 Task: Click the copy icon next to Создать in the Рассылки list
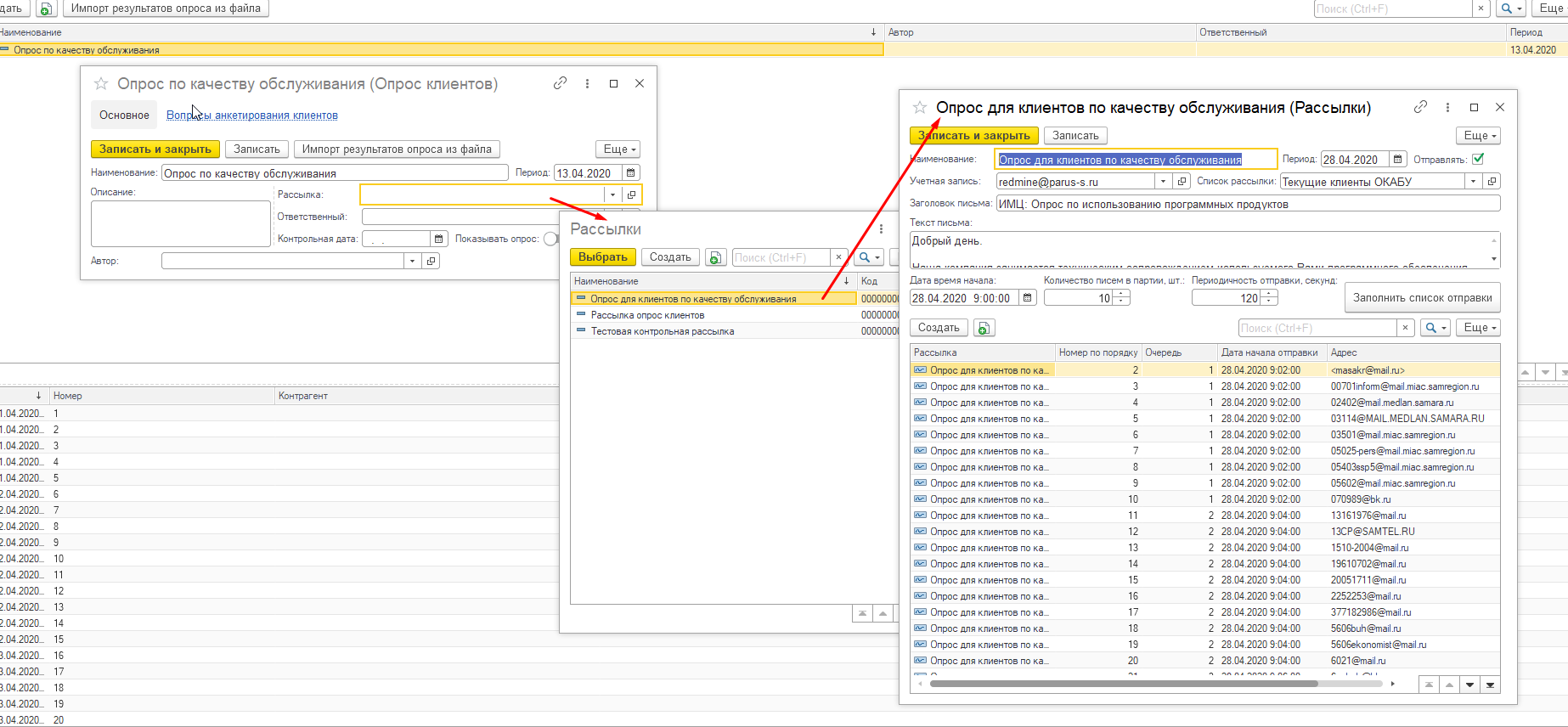pyautogui.click(x=716, y=257)
